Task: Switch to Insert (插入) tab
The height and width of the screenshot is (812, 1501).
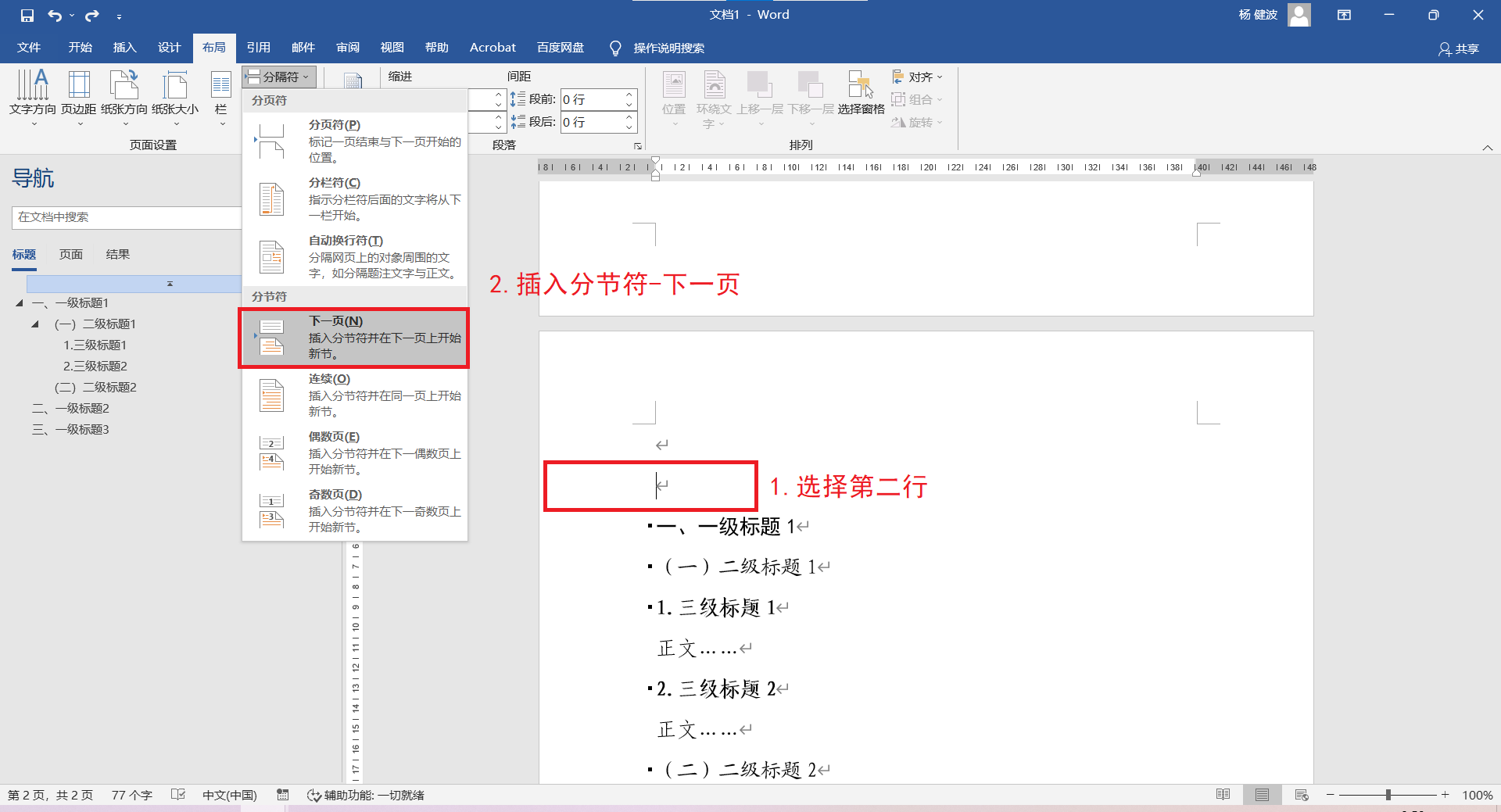Action: pos(124,48)
